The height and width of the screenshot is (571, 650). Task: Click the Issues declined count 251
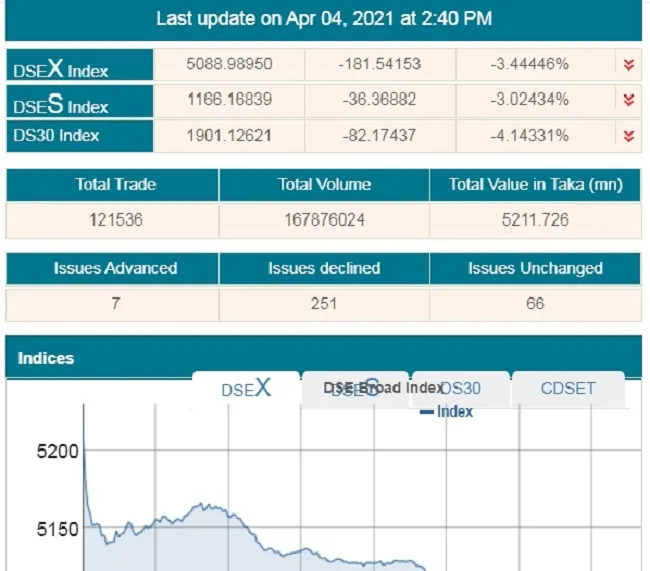click(x=324, y=303)
